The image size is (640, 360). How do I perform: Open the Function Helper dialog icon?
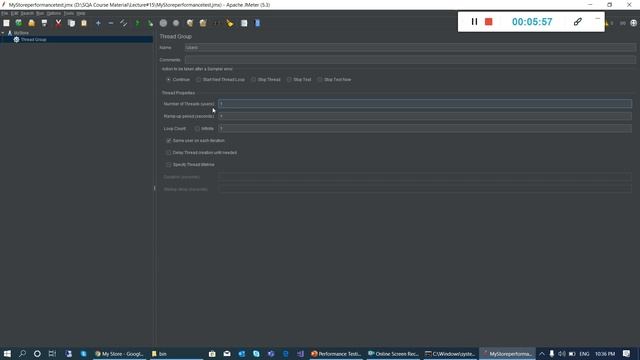244,23
